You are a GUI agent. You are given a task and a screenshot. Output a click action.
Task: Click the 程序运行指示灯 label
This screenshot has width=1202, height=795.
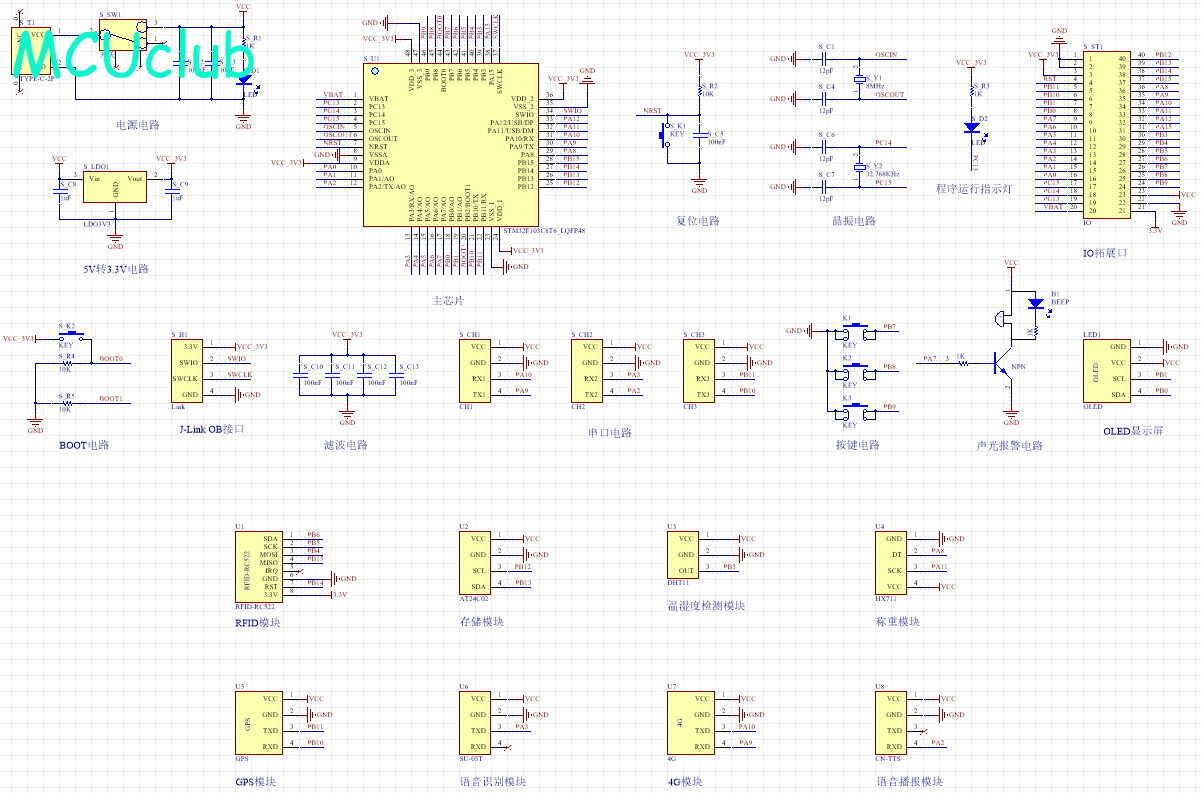974,189
